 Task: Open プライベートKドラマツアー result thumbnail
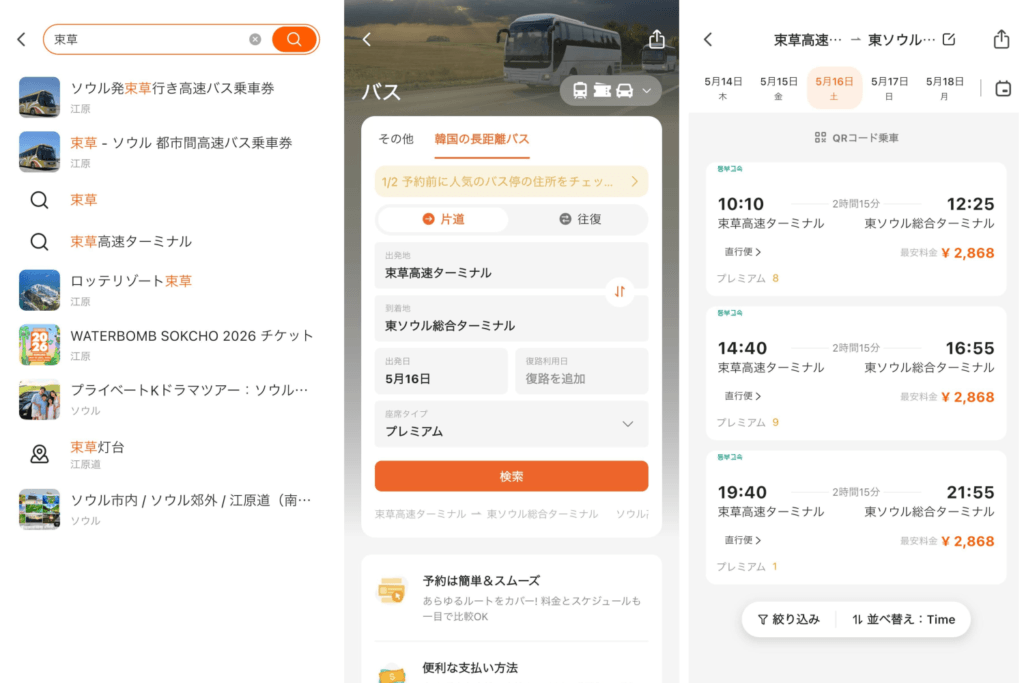pos(39,399)
